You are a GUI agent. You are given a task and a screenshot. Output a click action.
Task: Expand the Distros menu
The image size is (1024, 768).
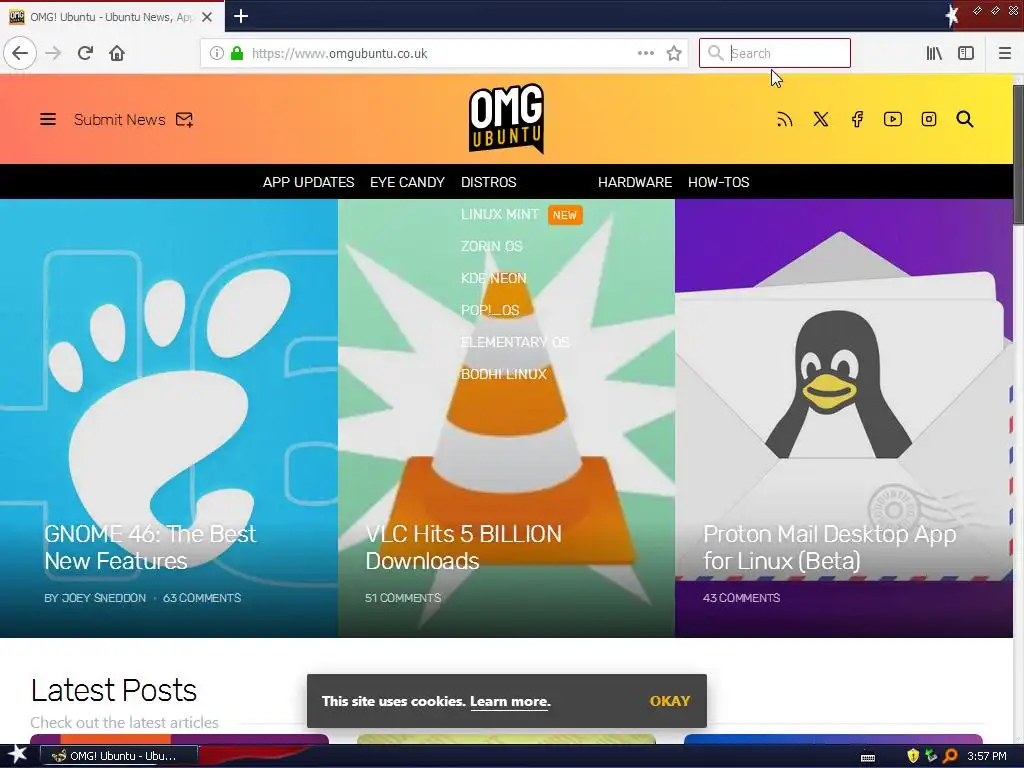pyautogui.click(x=488, y=182)
